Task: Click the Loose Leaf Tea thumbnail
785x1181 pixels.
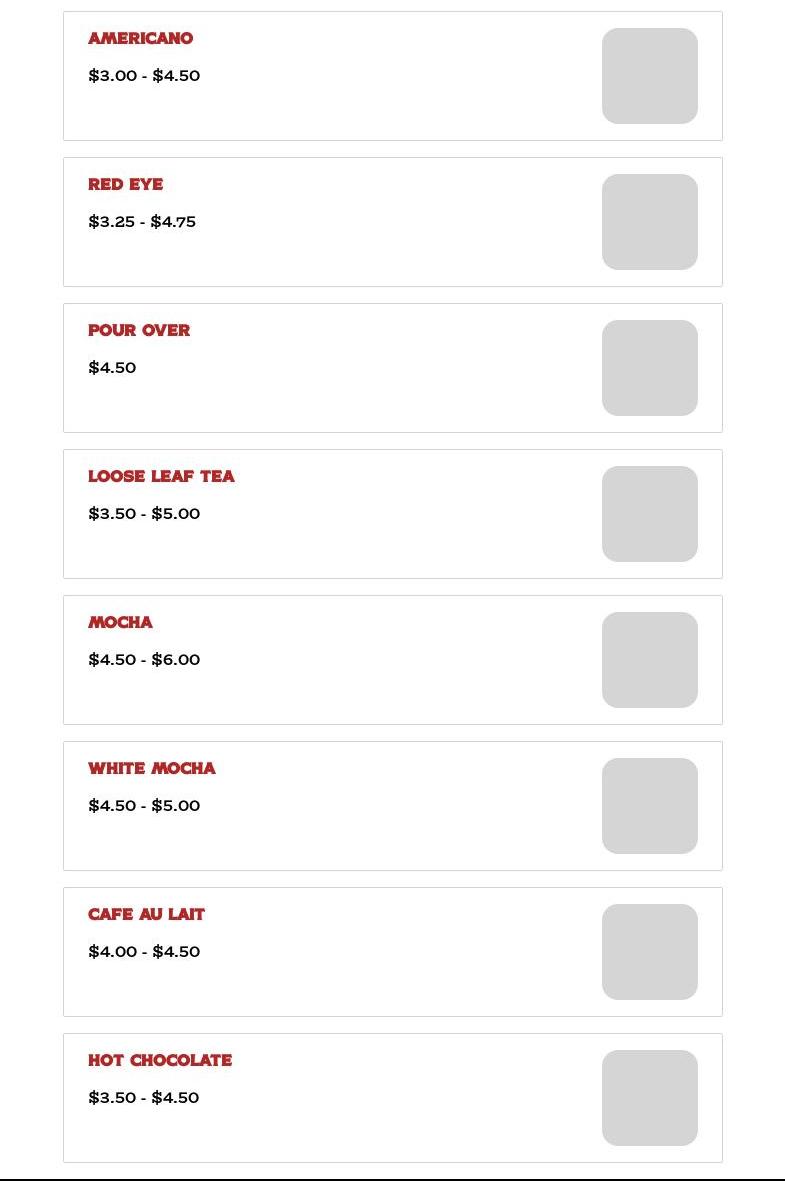Action: point(649,514)
